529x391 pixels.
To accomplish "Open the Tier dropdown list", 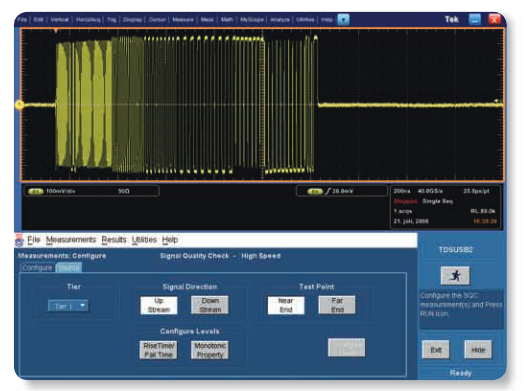I will click(68, 306).
